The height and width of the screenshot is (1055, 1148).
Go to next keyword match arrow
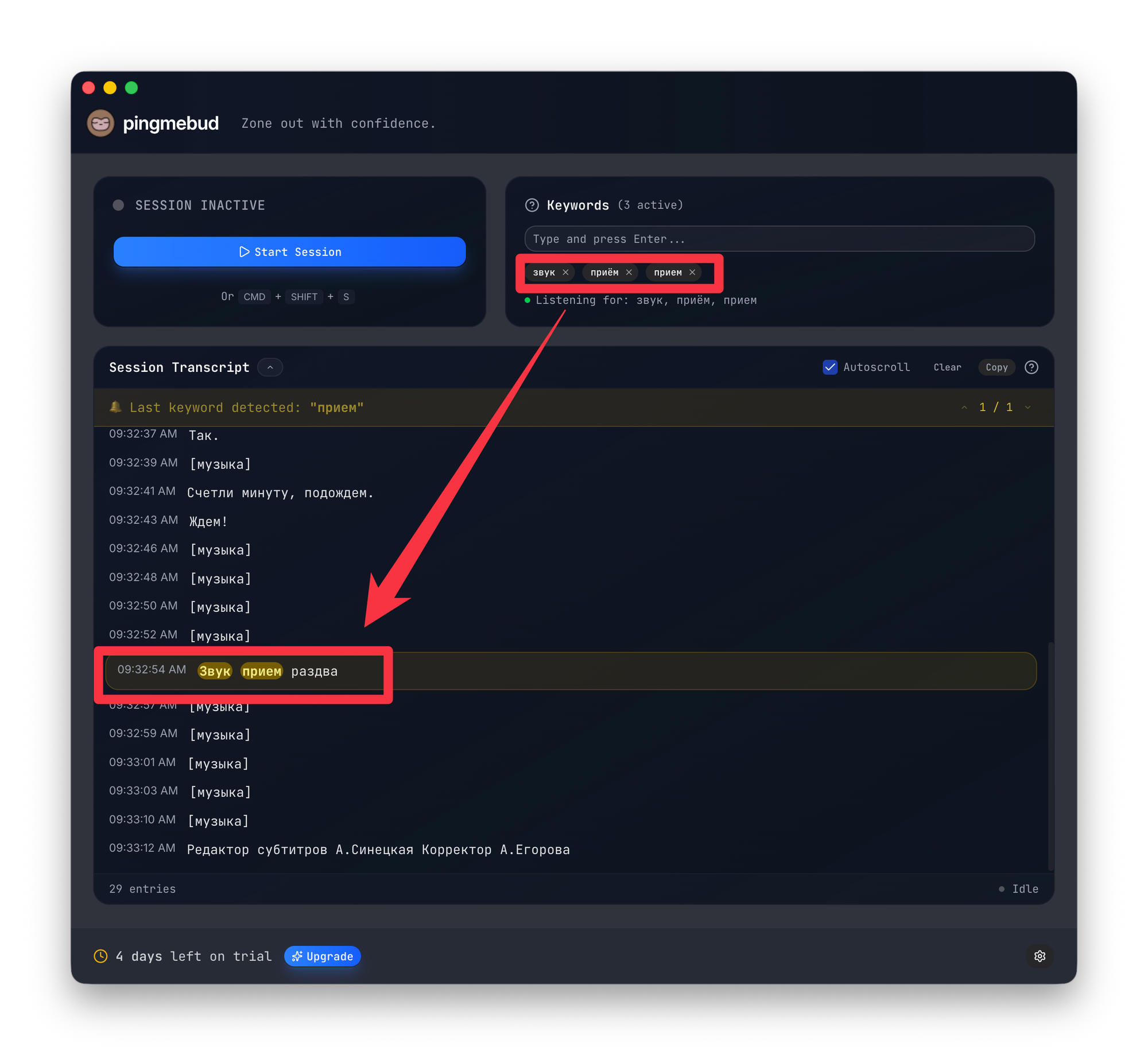[x=1027, y=407]
